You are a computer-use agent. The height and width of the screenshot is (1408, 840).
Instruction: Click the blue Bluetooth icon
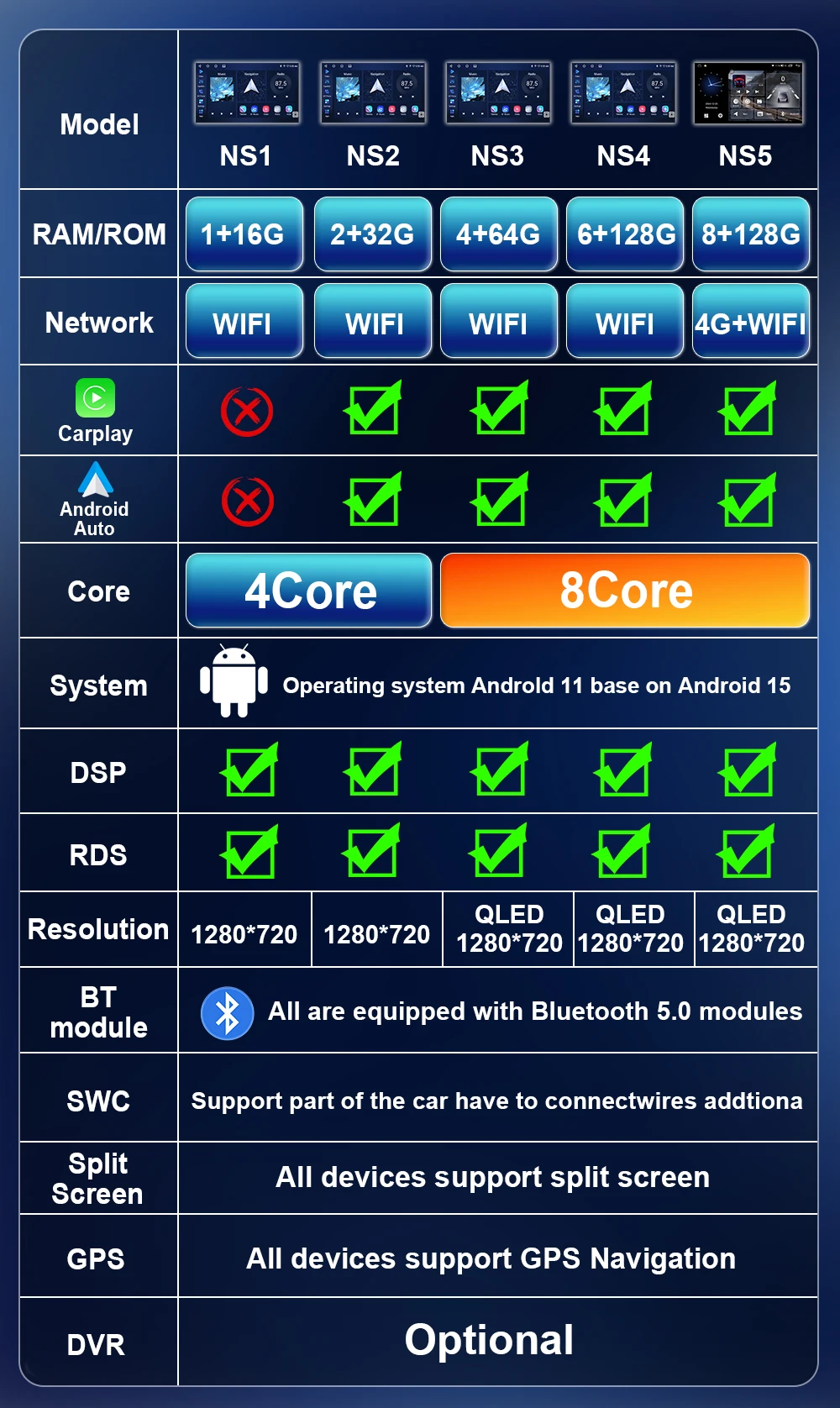click(x=227, y=1013)
